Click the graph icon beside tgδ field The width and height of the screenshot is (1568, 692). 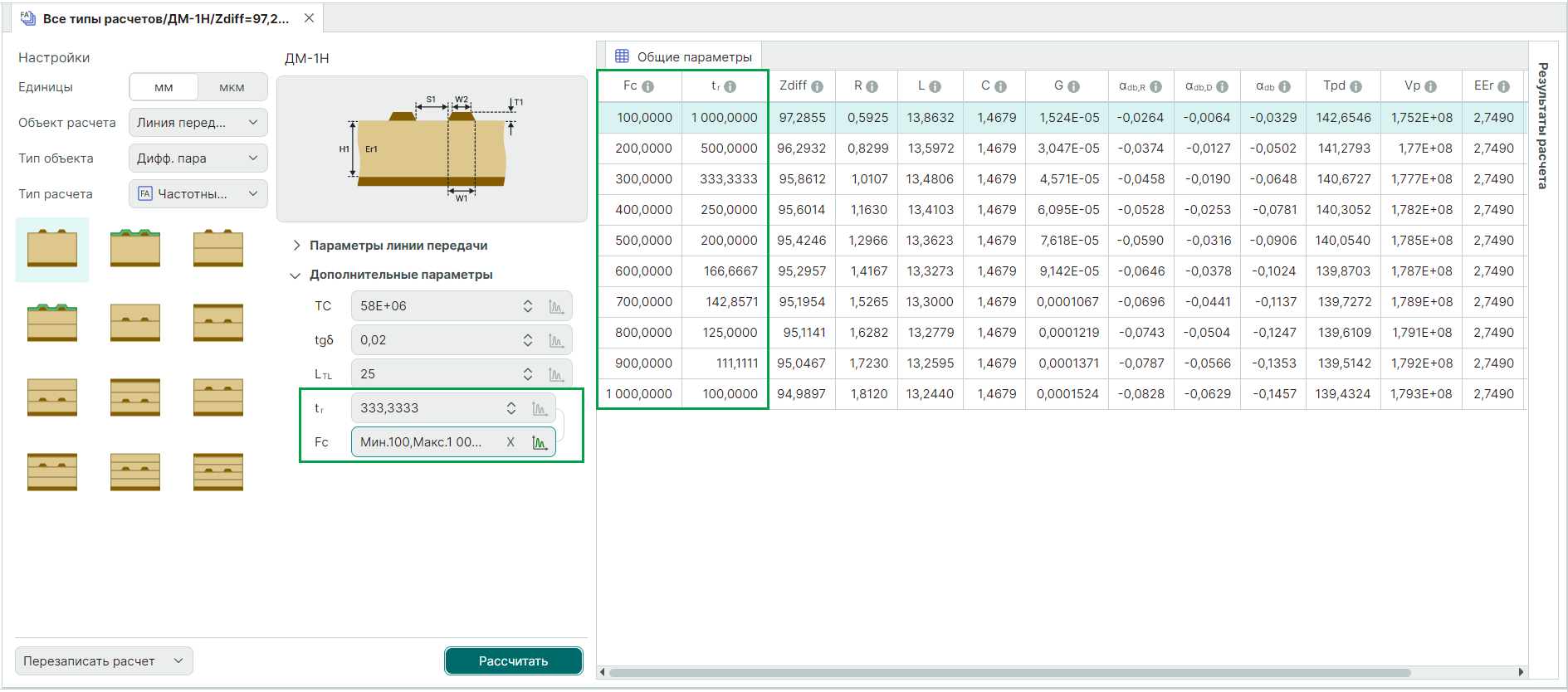click(555, 341)
